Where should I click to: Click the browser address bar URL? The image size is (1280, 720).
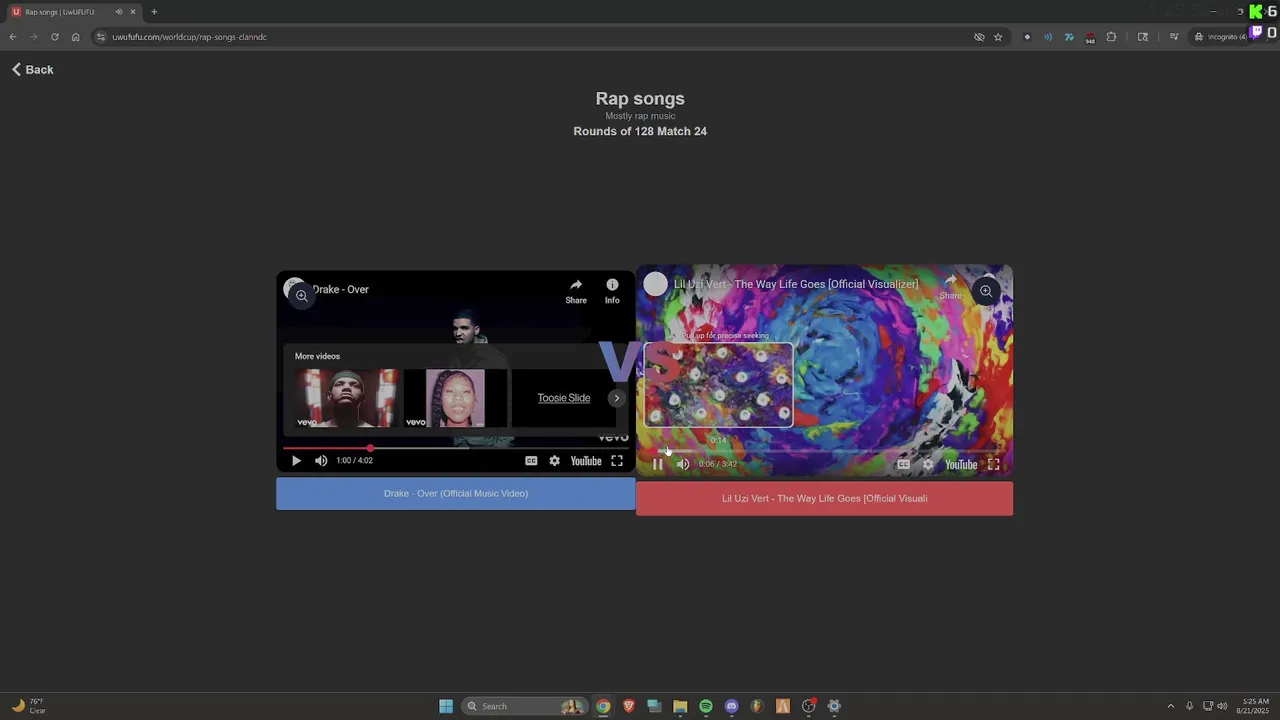[x=189, y=37]
